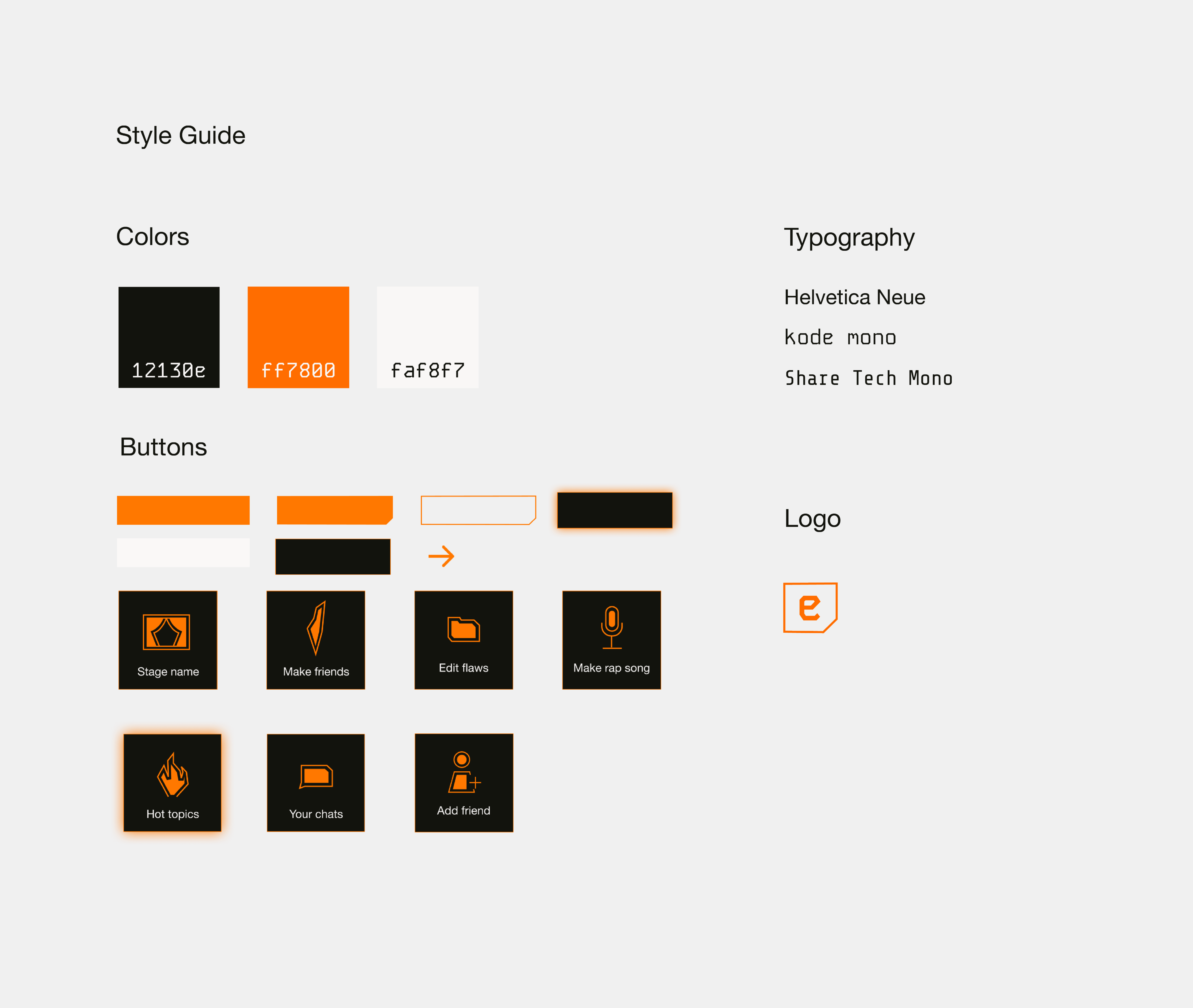Select the Make rap song microphone tile
The width and height of the screenshot is (1193, 1008).
pos(612,640)
